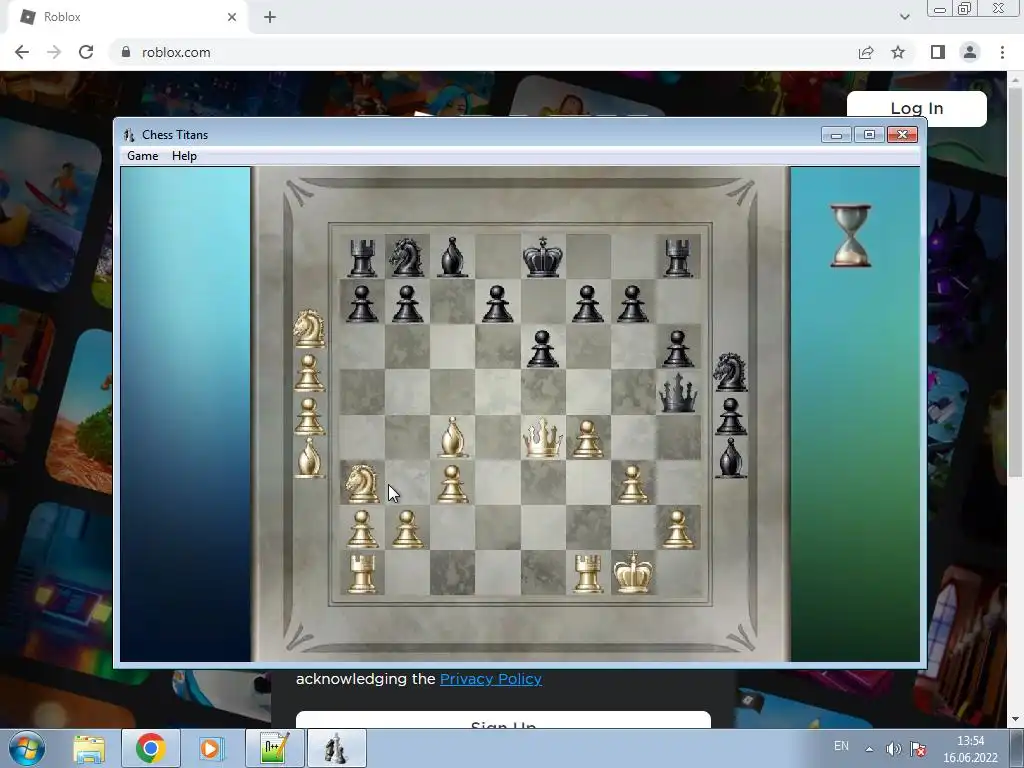Click the black pawn on h6

(678, 348)
